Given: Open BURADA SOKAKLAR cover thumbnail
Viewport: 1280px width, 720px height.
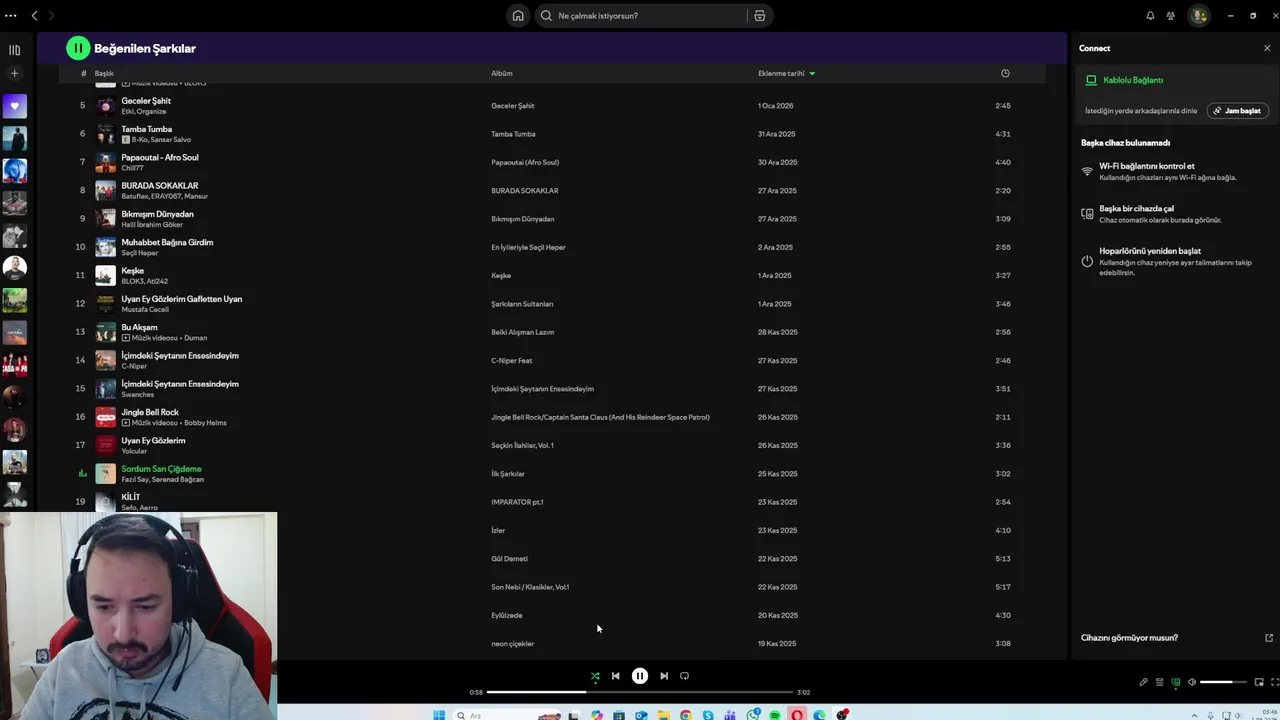Looking at the screenshot, I should click(x=105, y=190).
